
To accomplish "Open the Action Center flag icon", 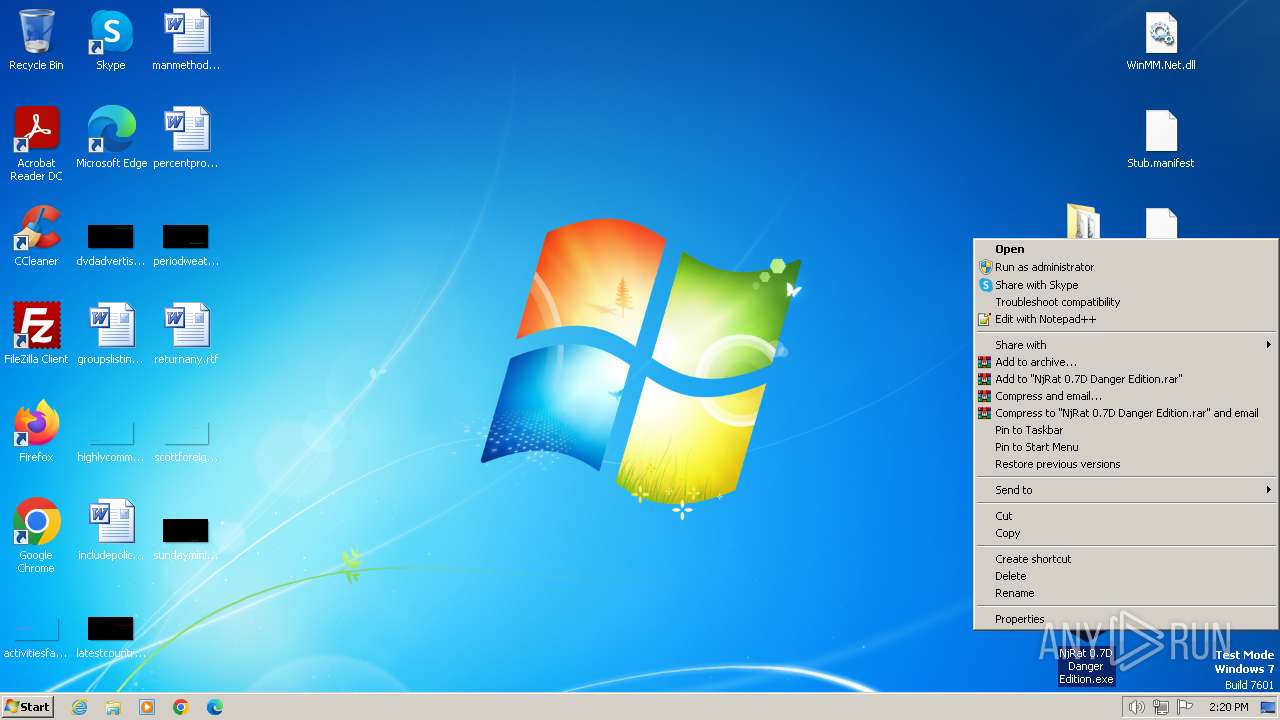I will (x=1186, y=707).
